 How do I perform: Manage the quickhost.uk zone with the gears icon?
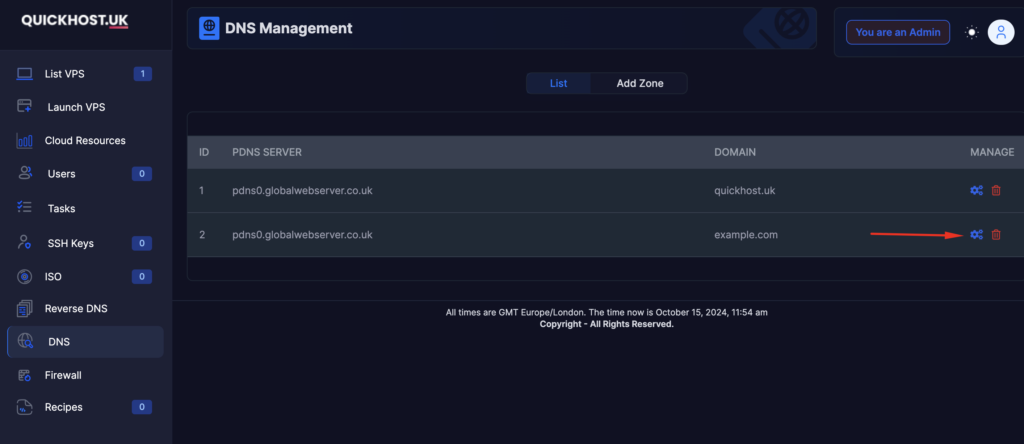tap(976, 191)
